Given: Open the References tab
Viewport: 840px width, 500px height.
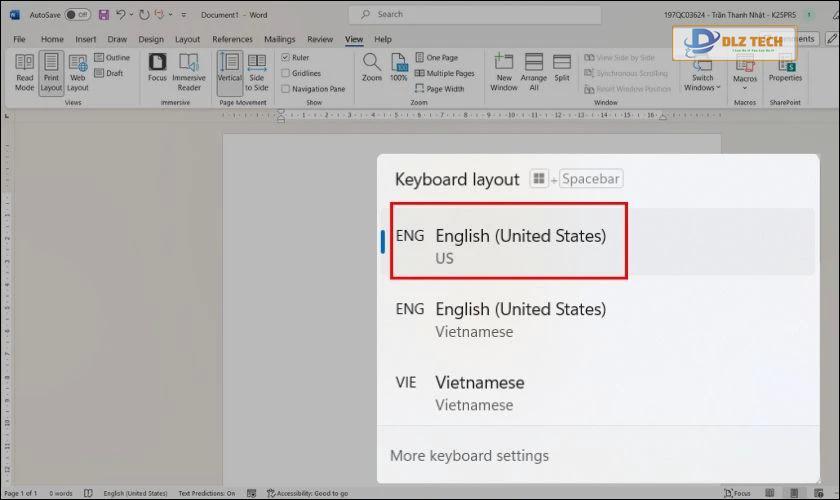Looking at the screenshot, I should (232, 39).
